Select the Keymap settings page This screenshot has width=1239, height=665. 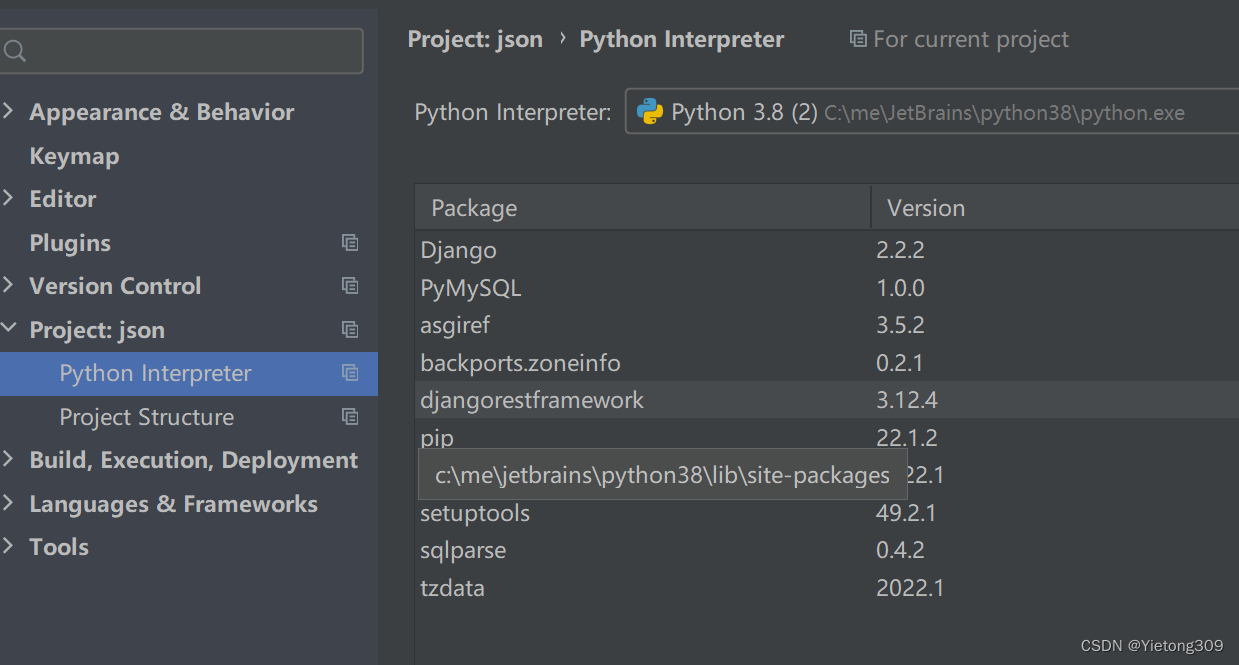(x=74, y=155)
